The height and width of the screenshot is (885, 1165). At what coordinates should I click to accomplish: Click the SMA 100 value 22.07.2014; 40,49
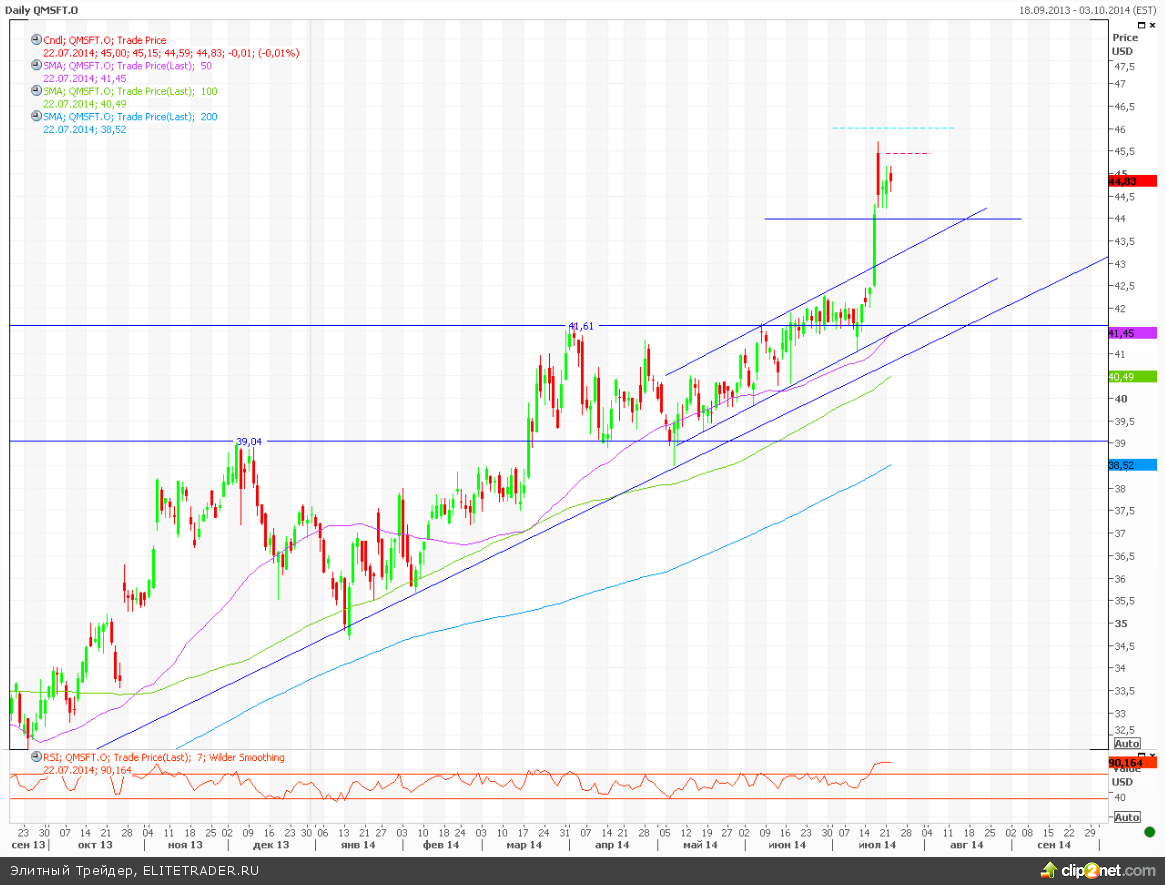click(85, 103)
